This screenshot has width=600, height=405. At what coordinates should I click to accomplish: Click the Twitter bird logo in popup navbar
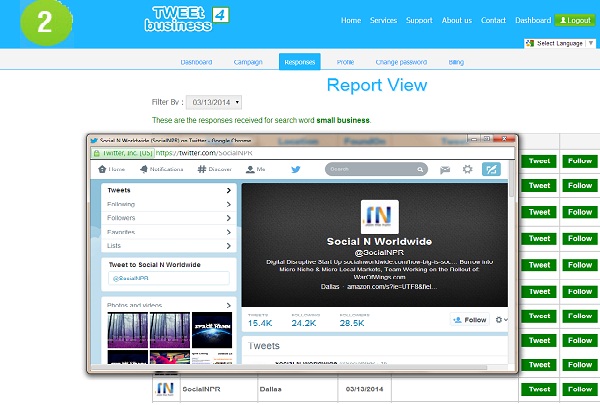295,169
